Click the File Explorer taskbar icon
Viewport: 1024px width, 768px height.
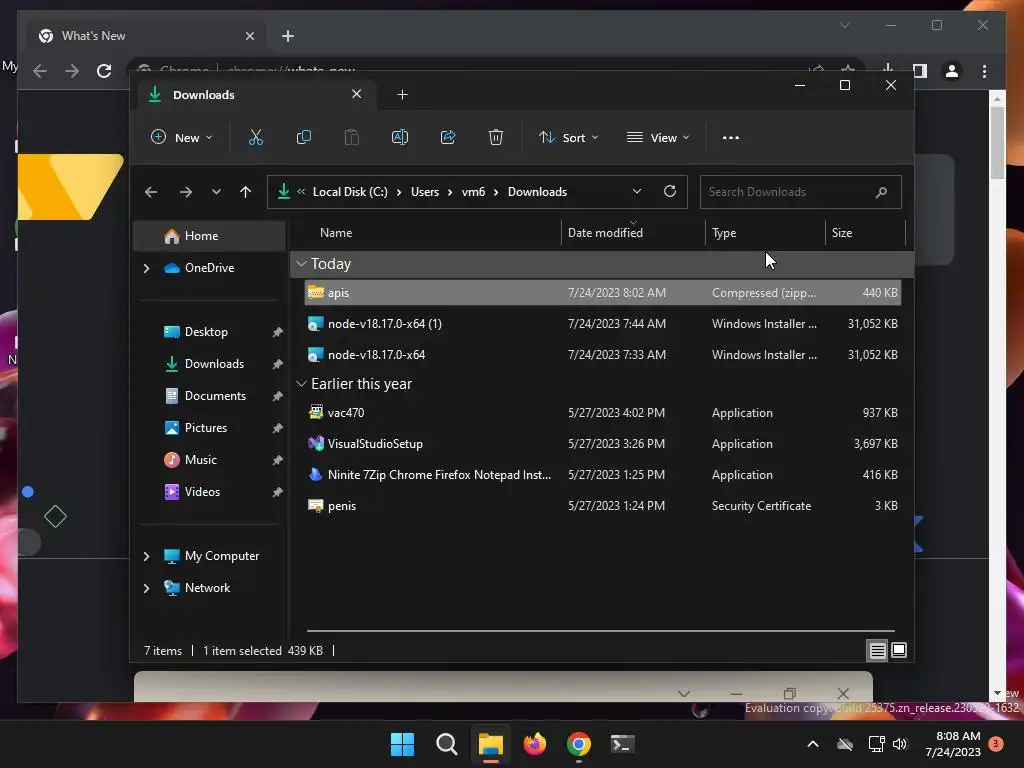point(490,744)
